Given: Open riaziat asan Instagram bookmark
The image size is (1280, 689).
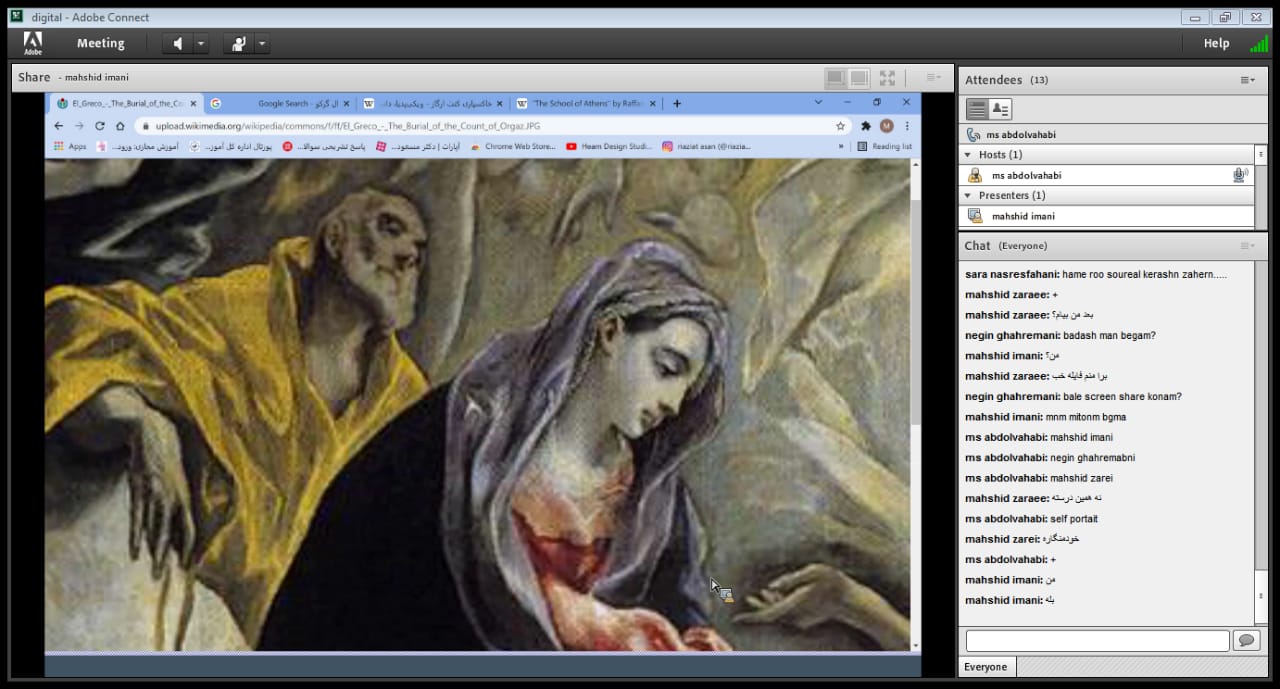Looking at the screenshot, I should tap(705, 146).
